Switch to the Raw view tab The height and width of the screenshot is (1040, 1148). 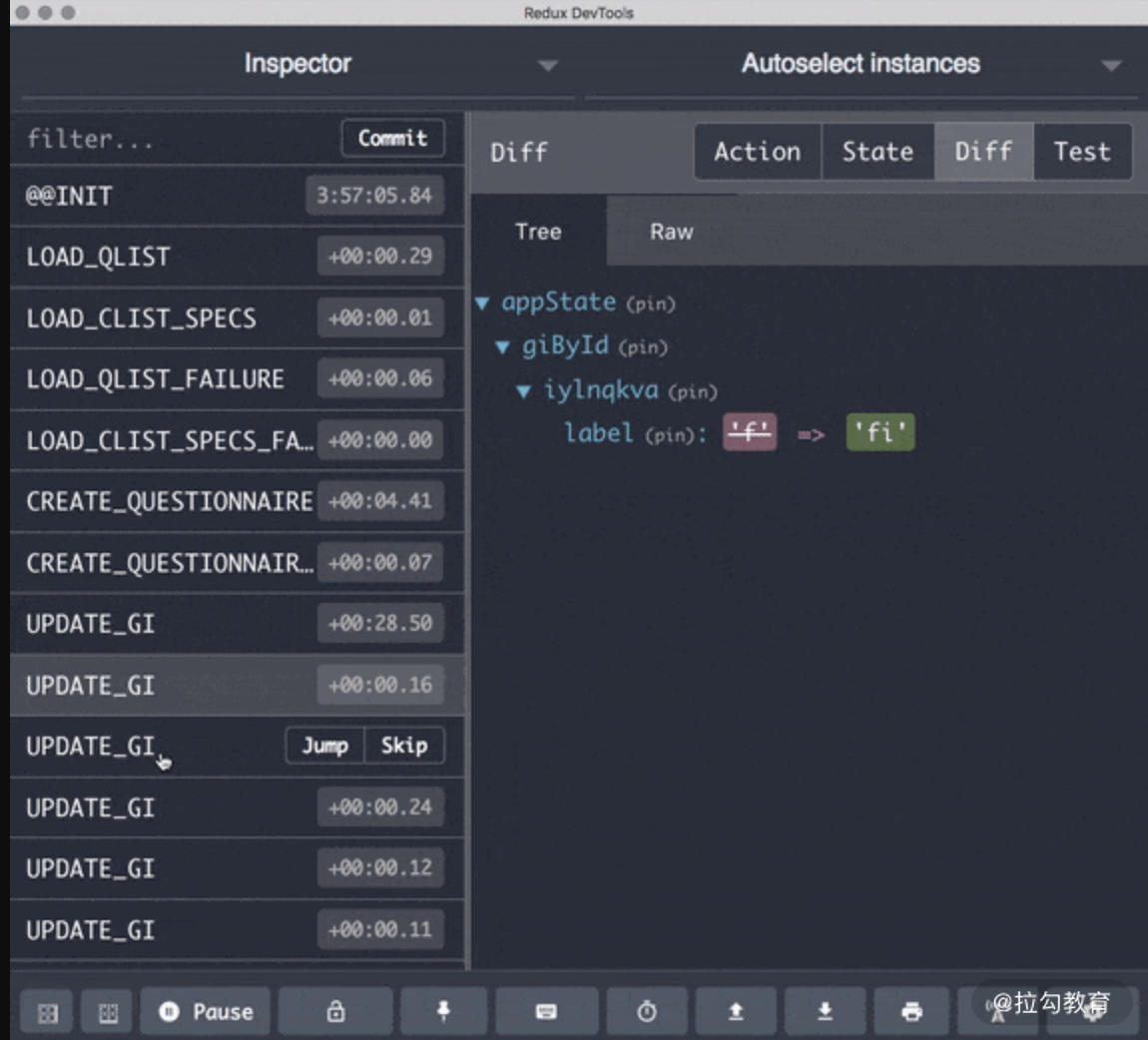tap(672, 232)
